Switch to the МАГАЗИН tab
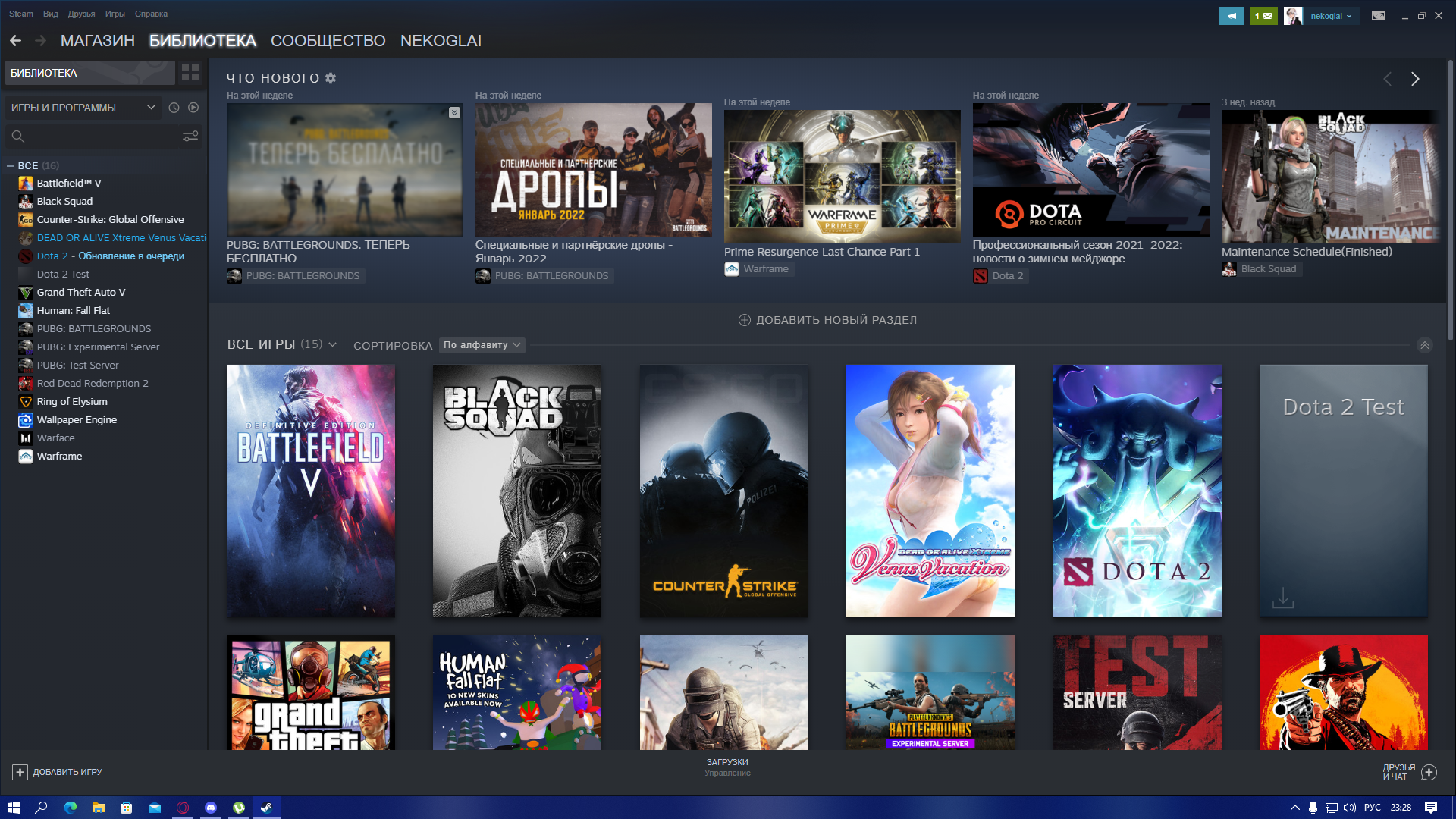This screenshot has width=1456, height=819. (98, 41)
